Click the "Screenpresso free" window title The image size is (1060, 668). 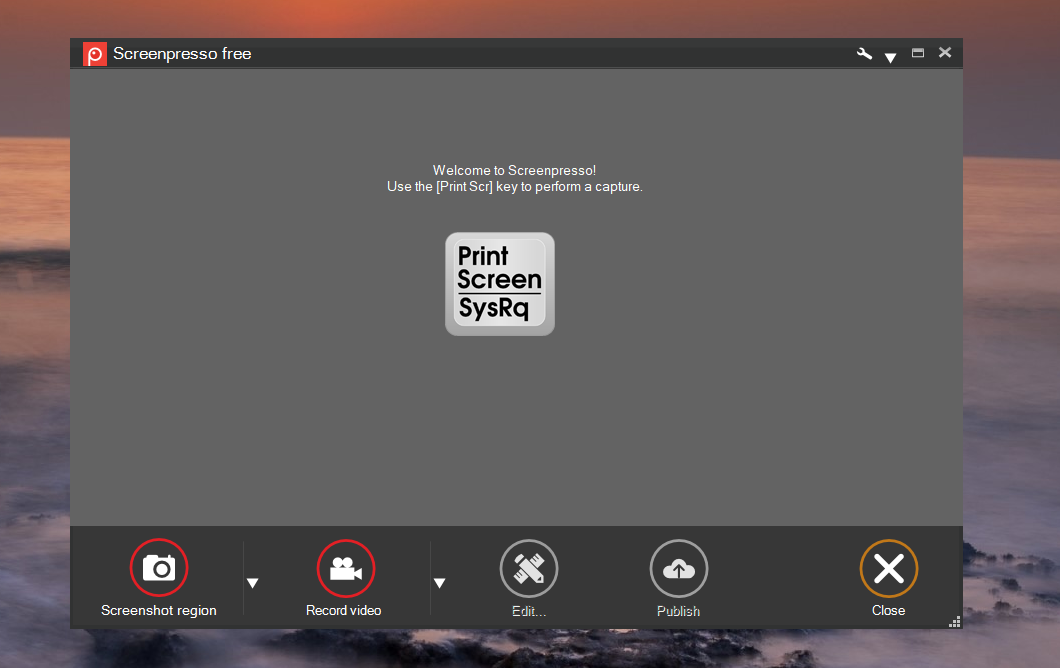[x=182, y=54]
